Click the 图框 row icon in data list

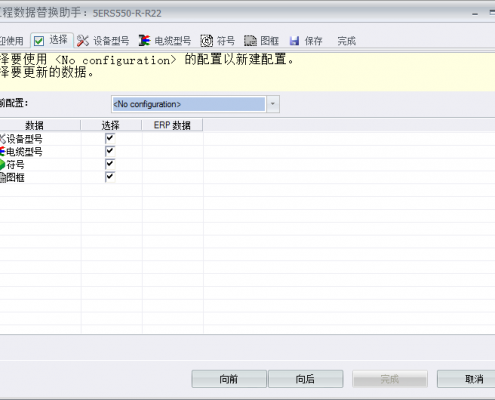[x=2, y=177]
